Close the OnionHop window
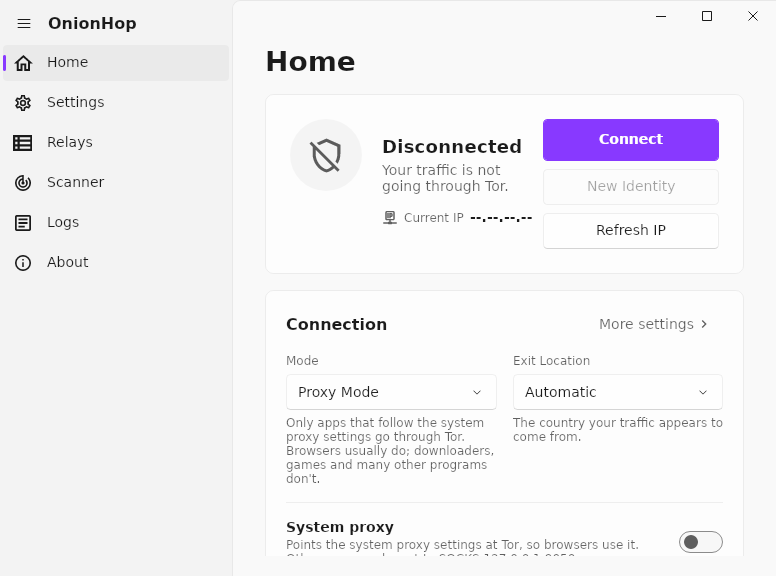Screen dimensions: 776x576 tap(753, 16)
